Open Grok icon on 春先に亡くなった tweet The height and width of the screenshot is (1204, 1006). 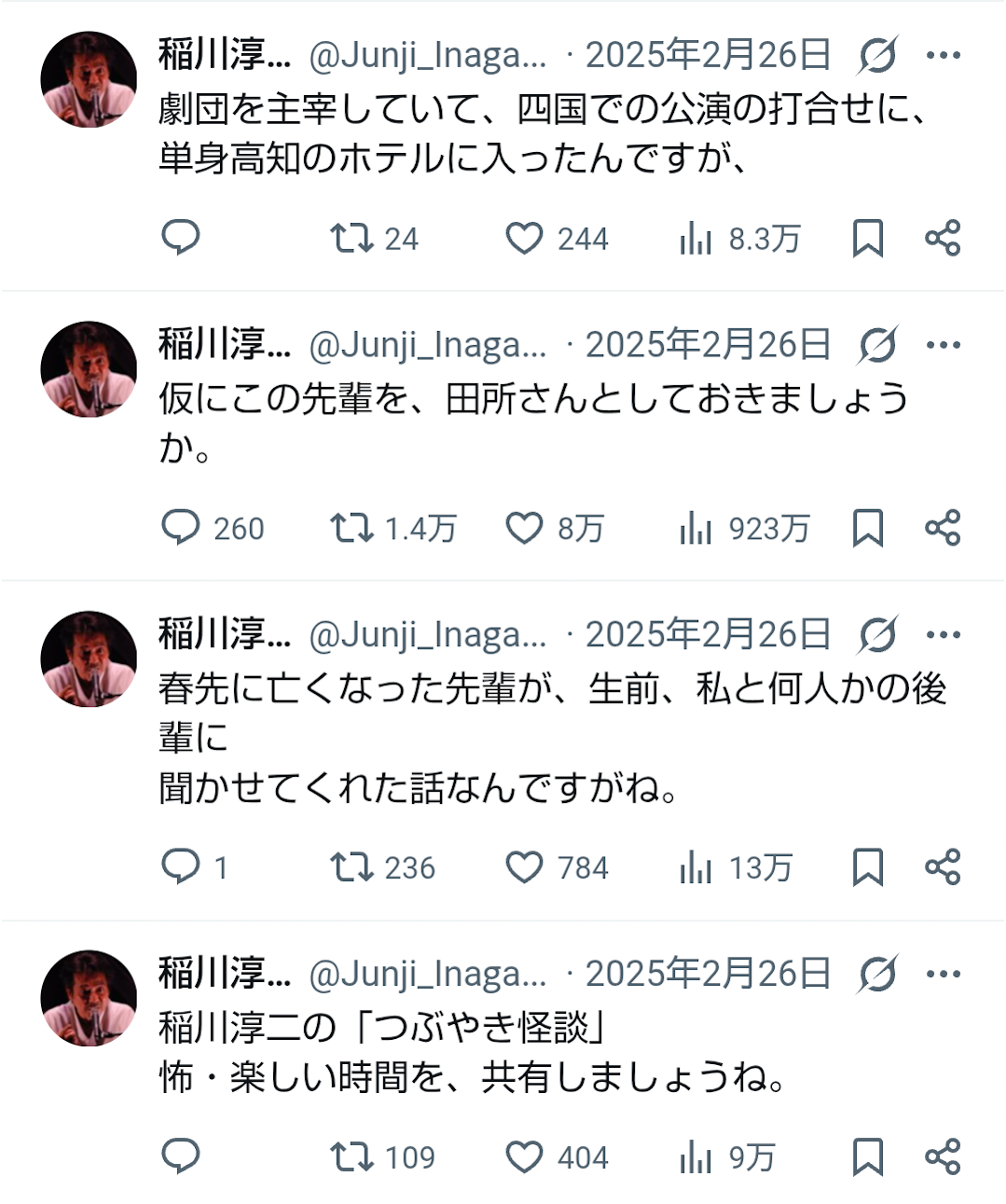point(877,636)
